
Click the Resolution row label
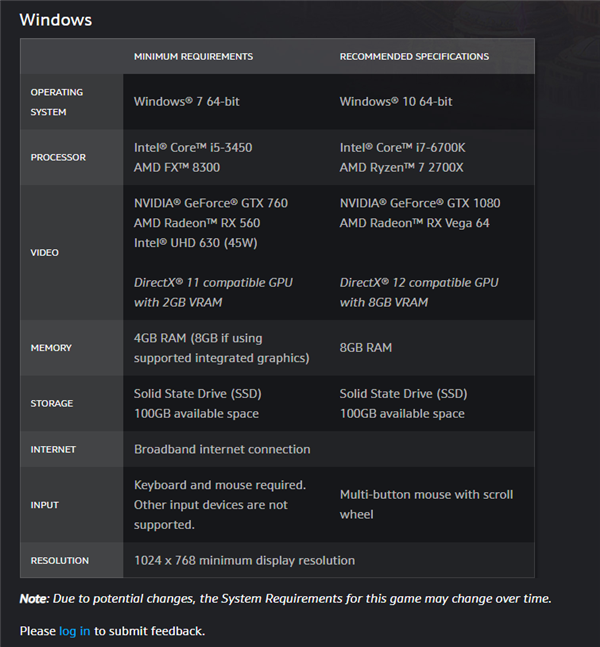60,561
